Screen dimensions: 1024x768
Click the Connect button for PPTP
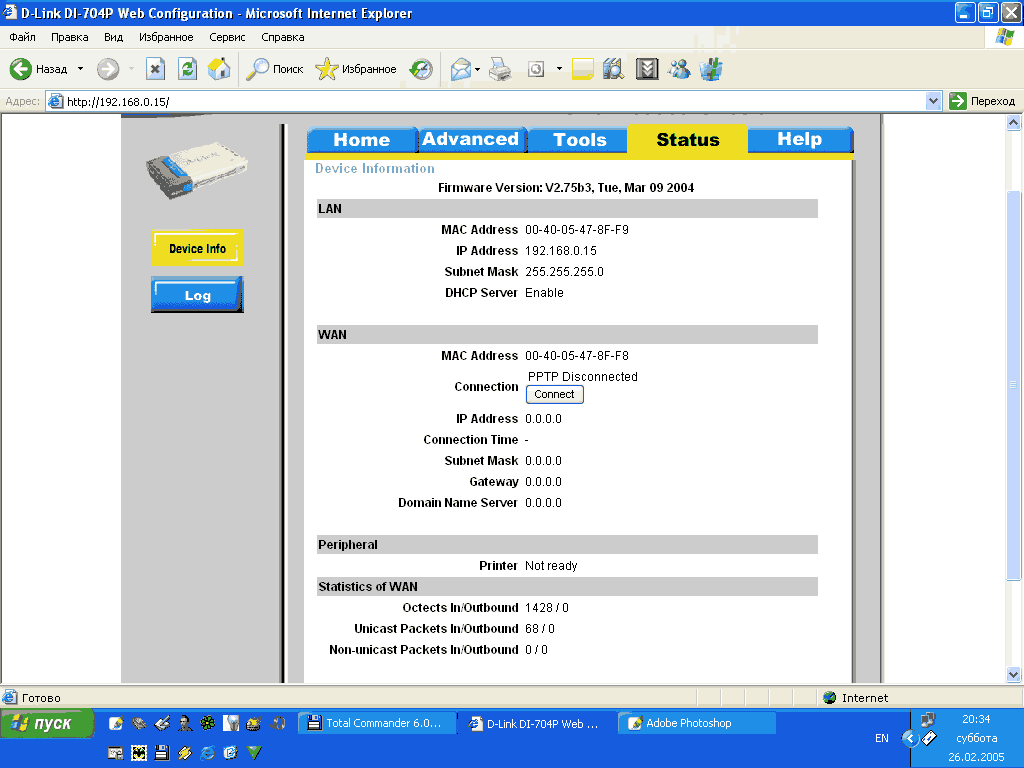point(554,394)
